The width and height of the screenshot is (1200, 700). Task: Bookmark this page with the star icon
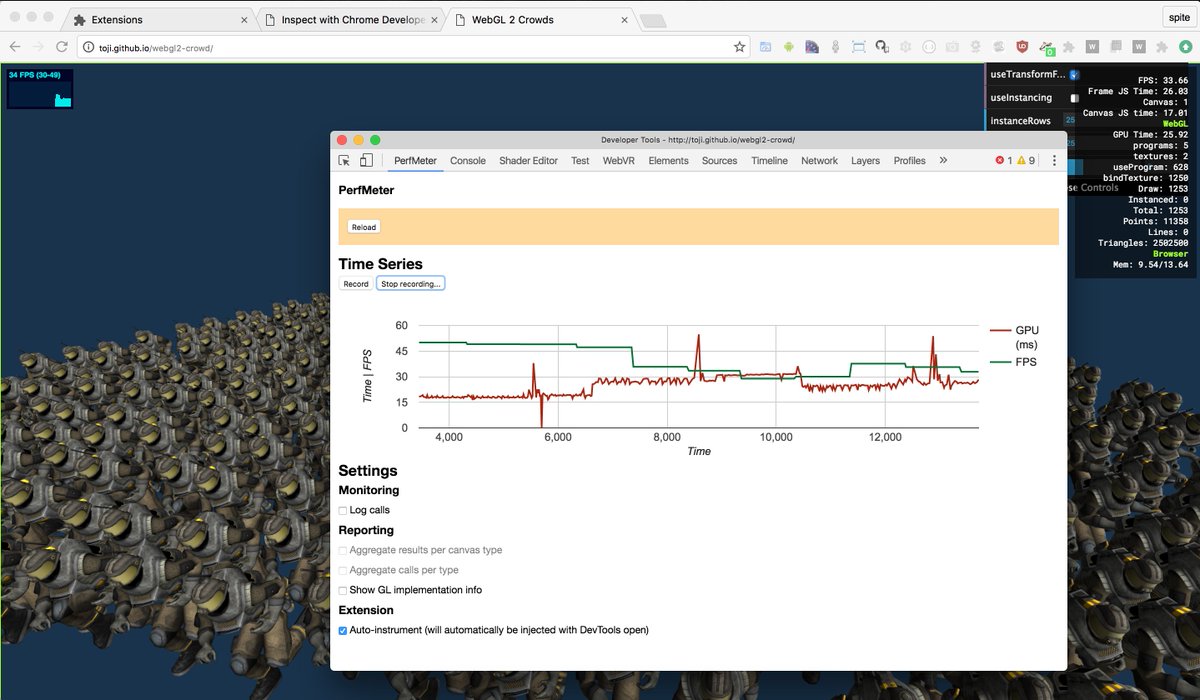pyautogui.click(x=739, y=47)
